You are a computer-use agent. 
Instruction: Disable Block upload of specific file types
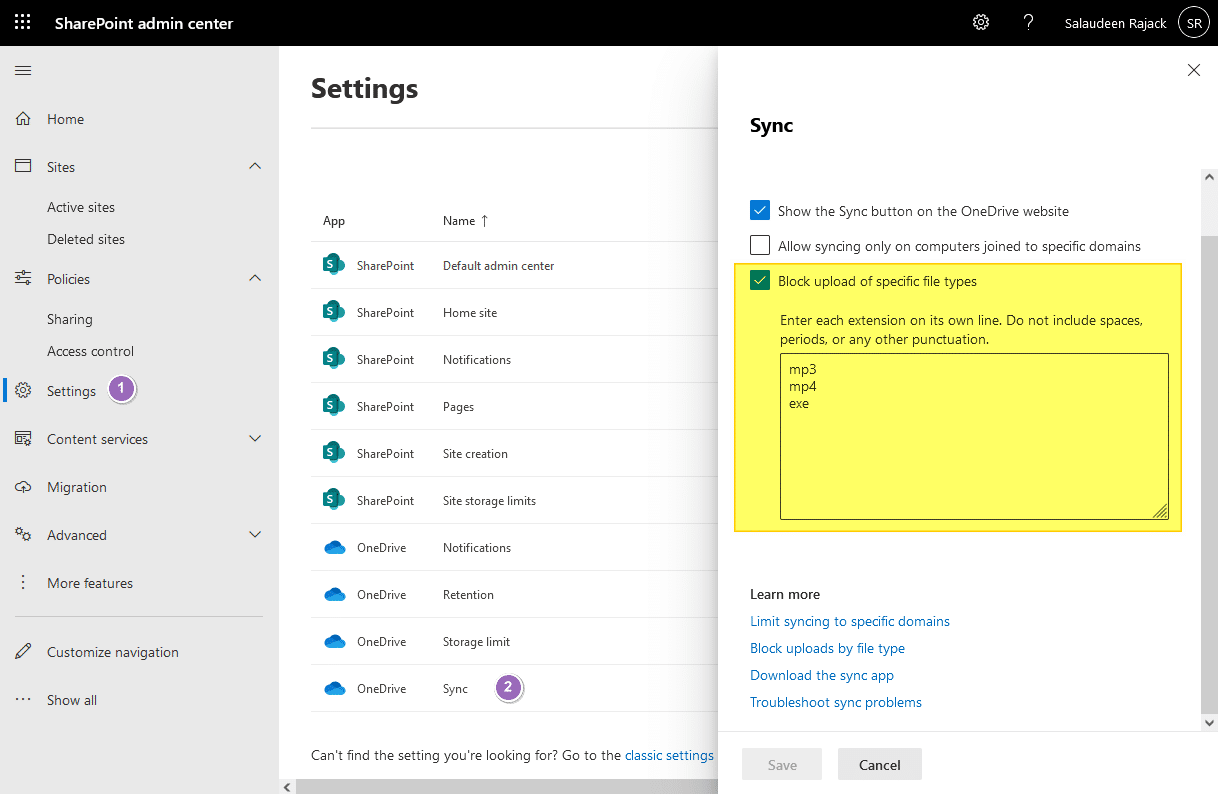pos(759,280)
